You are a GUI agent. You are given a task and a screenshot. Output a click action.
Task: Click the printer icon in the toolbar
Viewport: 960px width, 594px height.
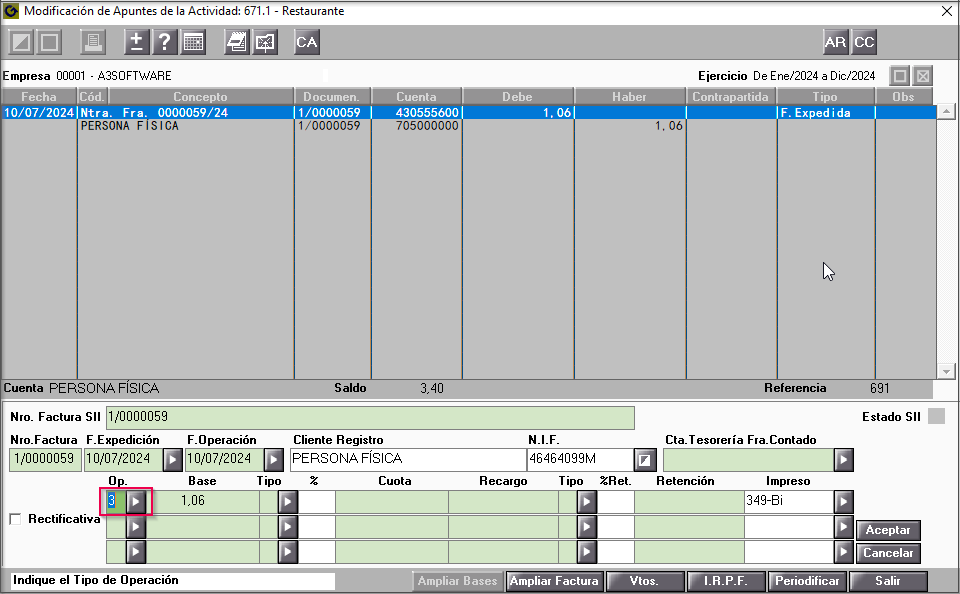coord(93,42)
